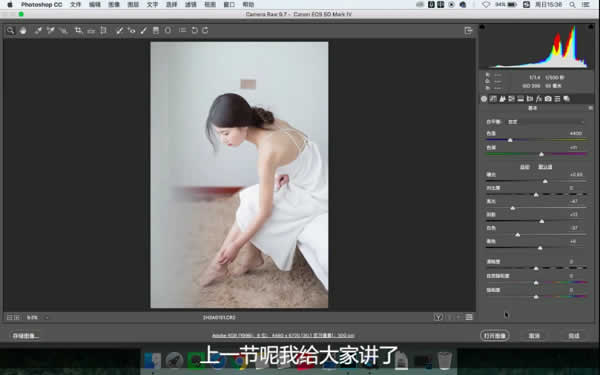Open the Basic panel tab icon

coord(484,99)
